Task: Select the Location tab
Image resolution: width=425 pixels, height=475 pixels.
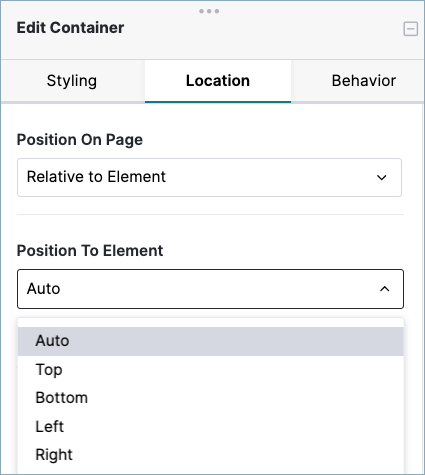Action: tap(218, 81)
